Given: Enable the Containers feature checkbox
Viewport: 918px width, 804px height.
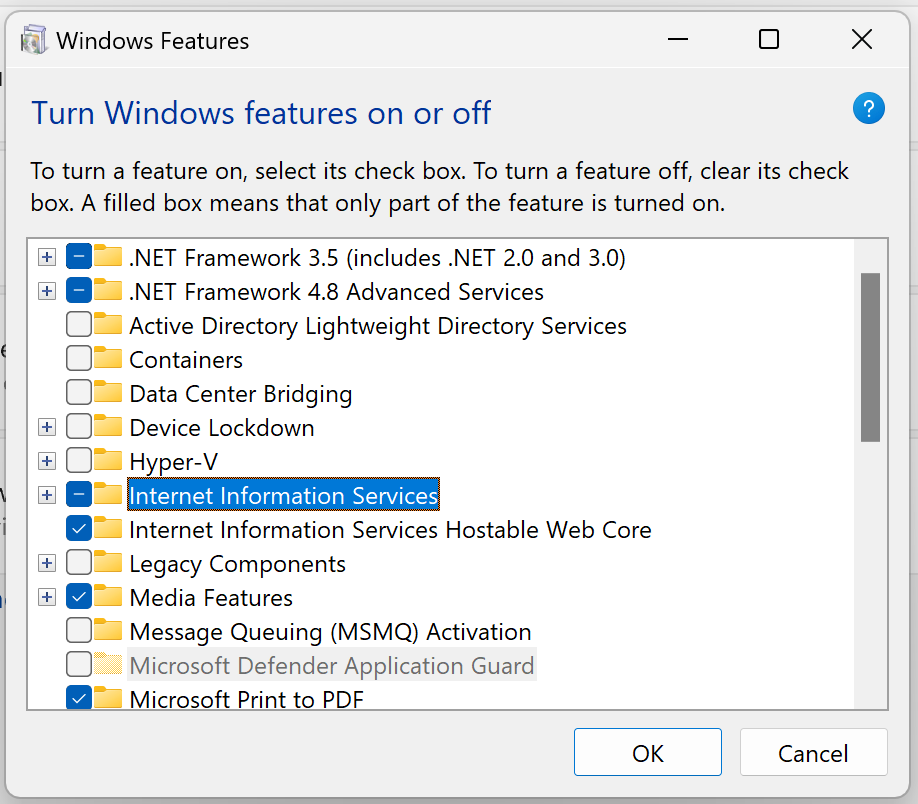Looking at the screenshot, I should pyautogui.click(x=78, y=358).
